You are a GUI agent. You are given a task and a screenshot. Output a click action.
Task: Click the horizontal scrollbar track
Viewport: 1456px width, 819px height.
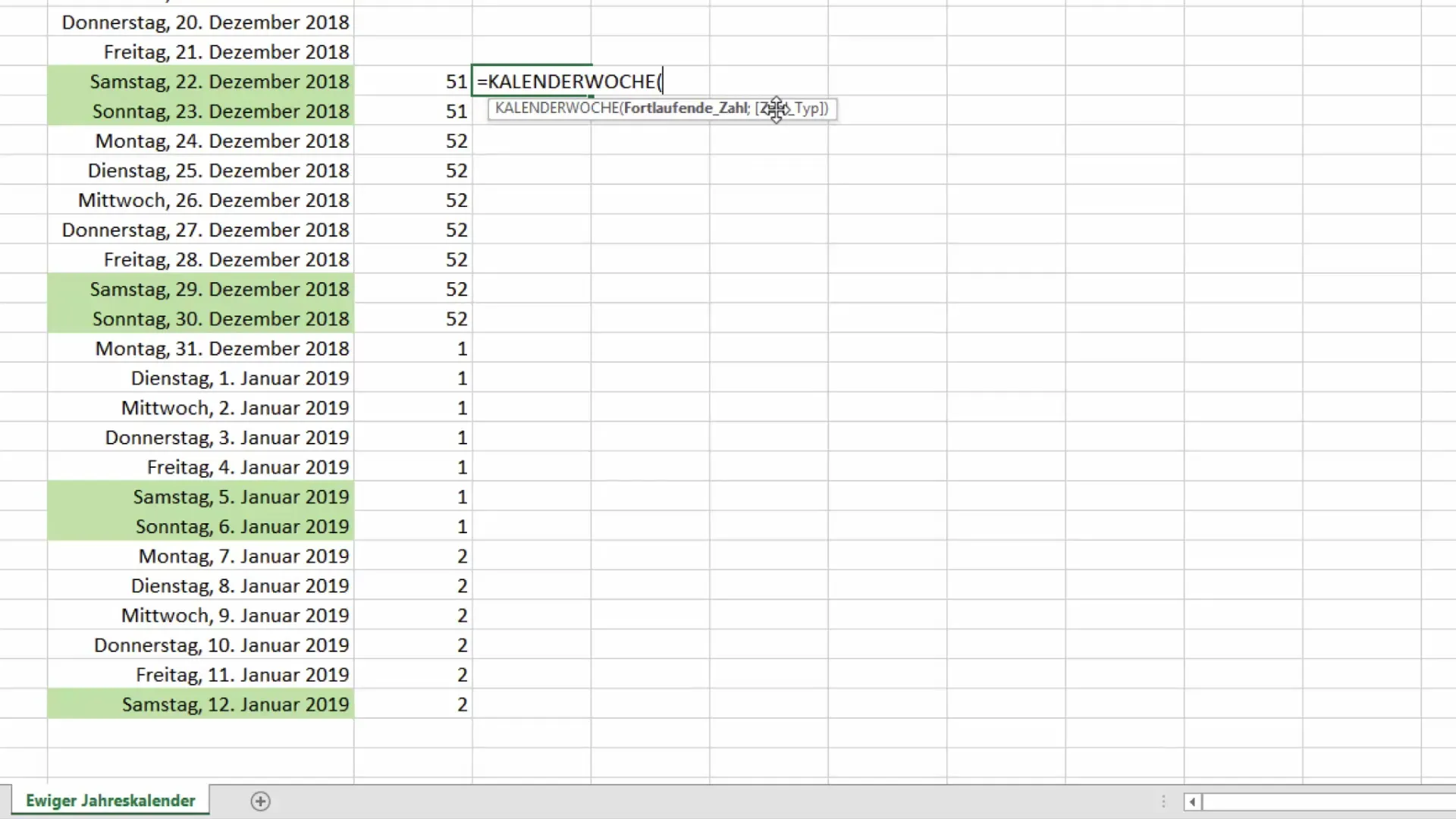pyautogui.click(x=1329, y=802)
